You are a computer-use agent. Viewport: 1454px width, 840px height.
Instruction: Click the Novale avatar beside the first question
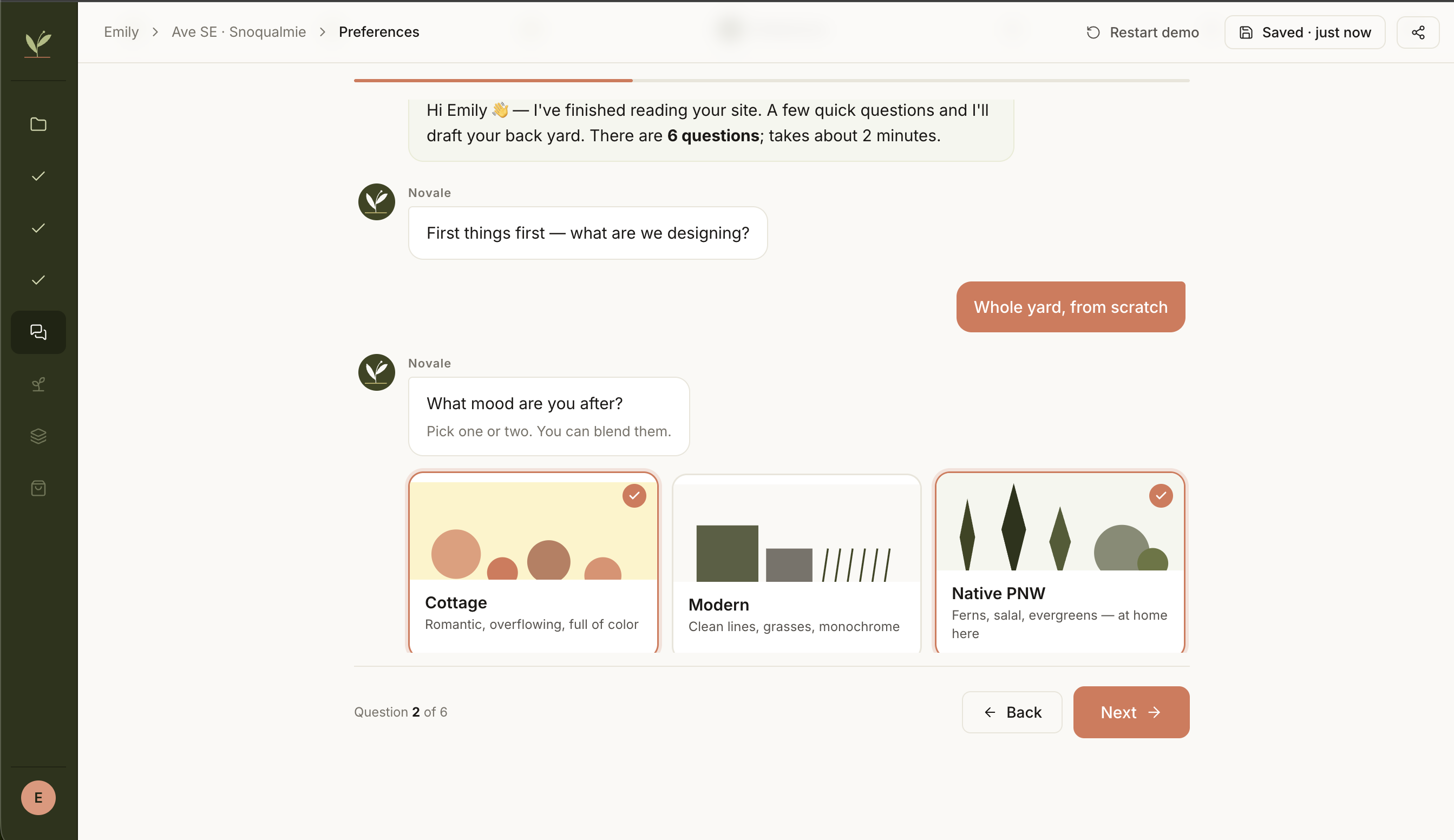tap(376, 202)
